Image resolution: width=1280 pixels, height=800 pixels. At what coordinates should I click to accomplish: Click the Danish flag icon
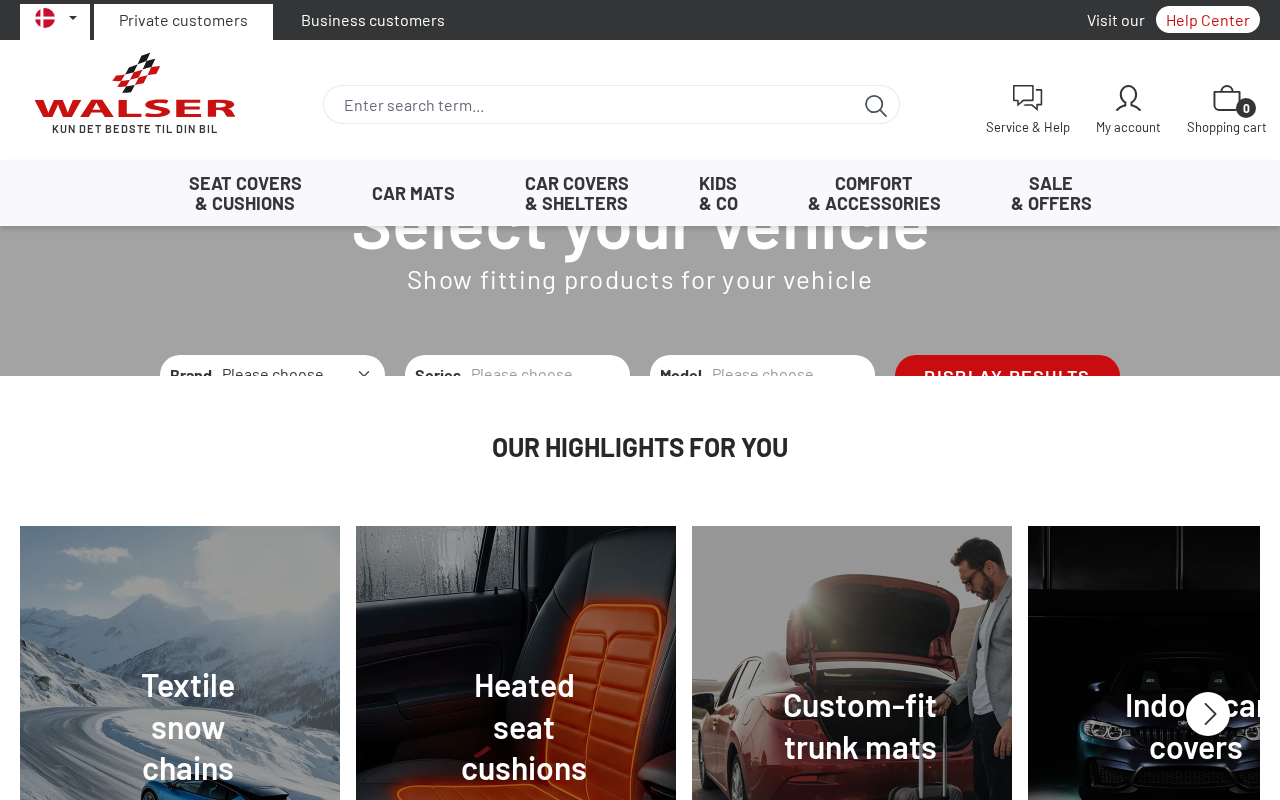pos(45,18)
